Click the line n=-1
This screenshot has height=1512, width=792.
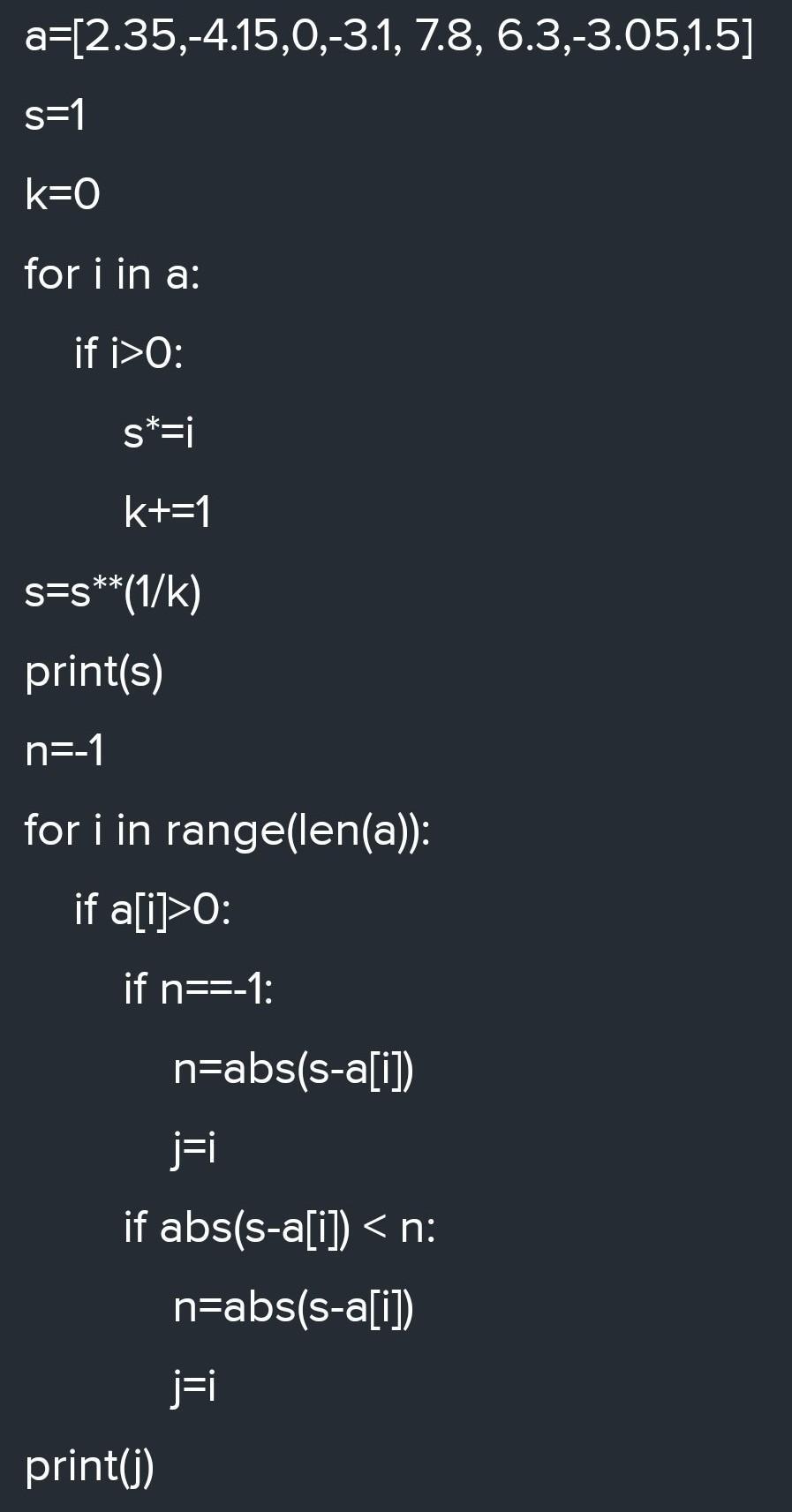65,751
